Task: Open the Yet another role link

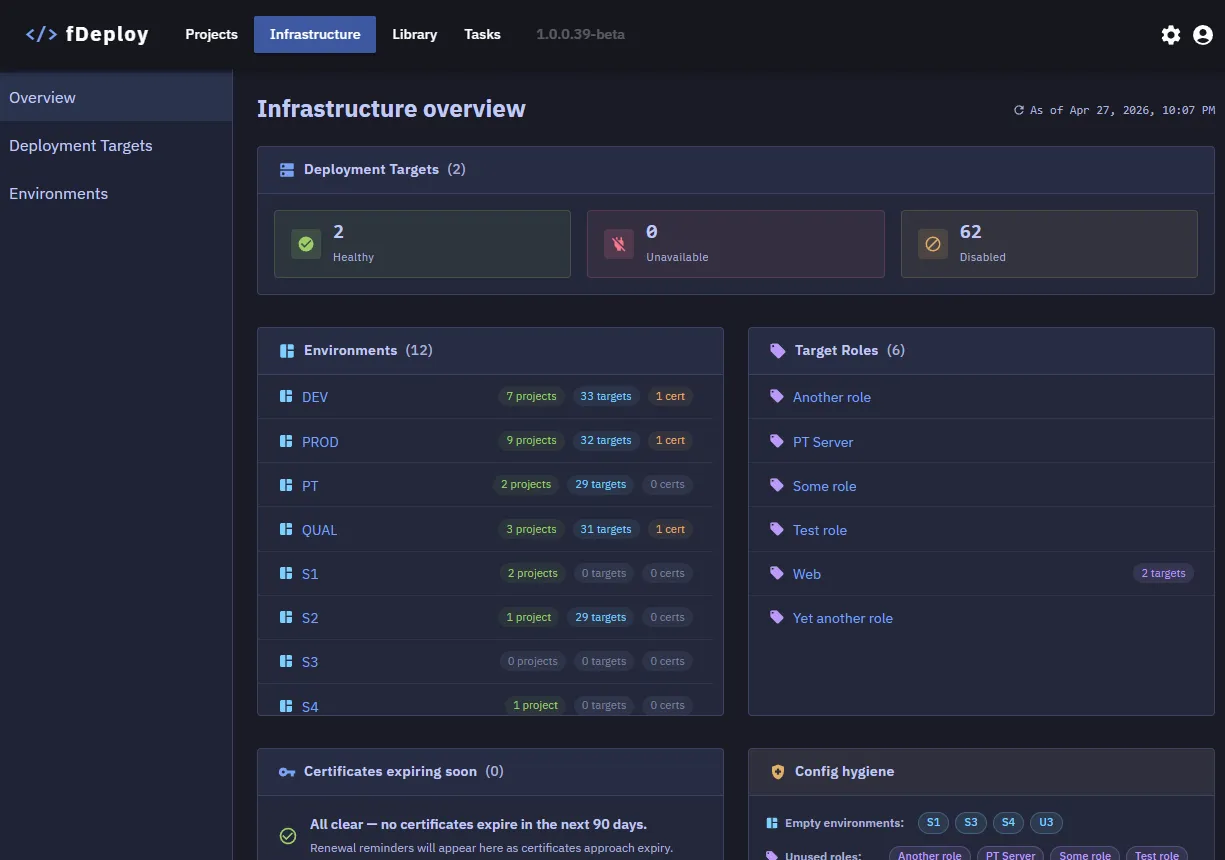Action: tap(843, 618)
